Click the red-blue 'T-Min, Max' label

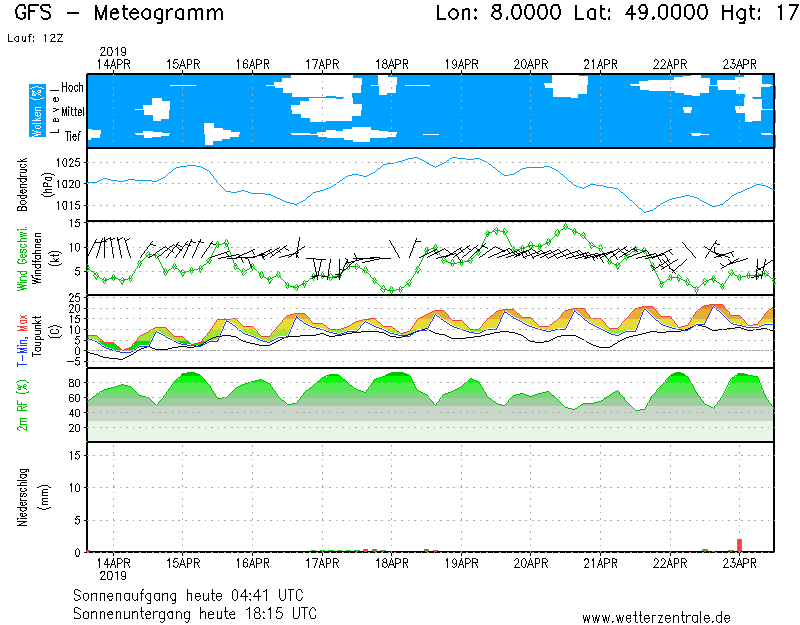[x=22, y=341]
